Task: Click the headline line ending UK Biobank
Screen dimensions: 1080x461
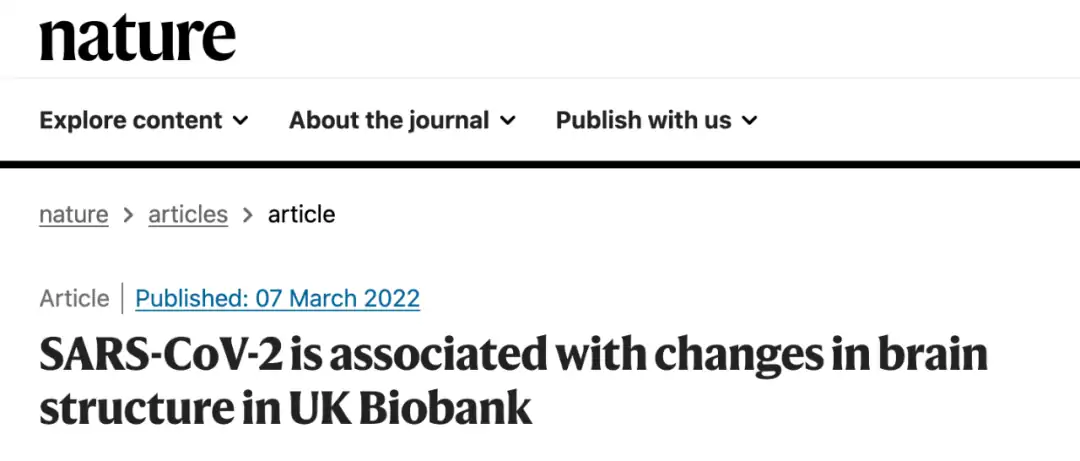Action: (286, 409)
